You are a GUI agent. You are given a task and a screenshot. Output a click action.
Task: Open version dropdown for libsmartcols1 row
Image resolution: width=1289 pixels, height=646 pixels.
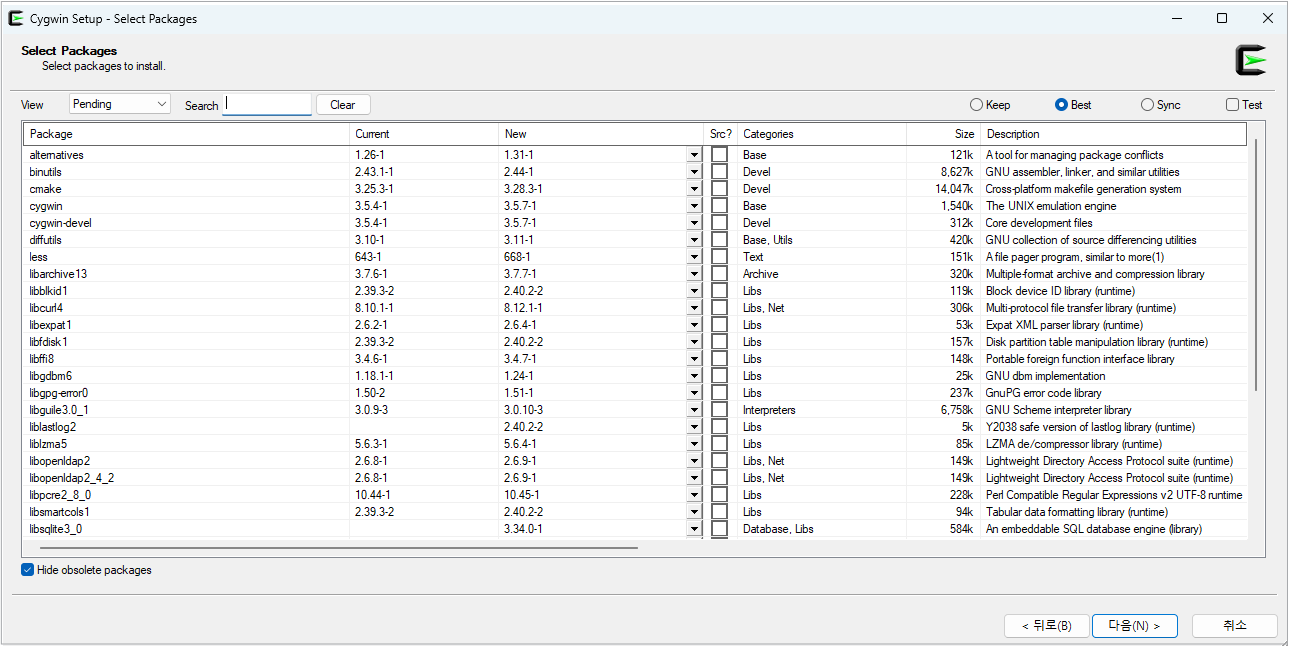[x=694, y=512]
